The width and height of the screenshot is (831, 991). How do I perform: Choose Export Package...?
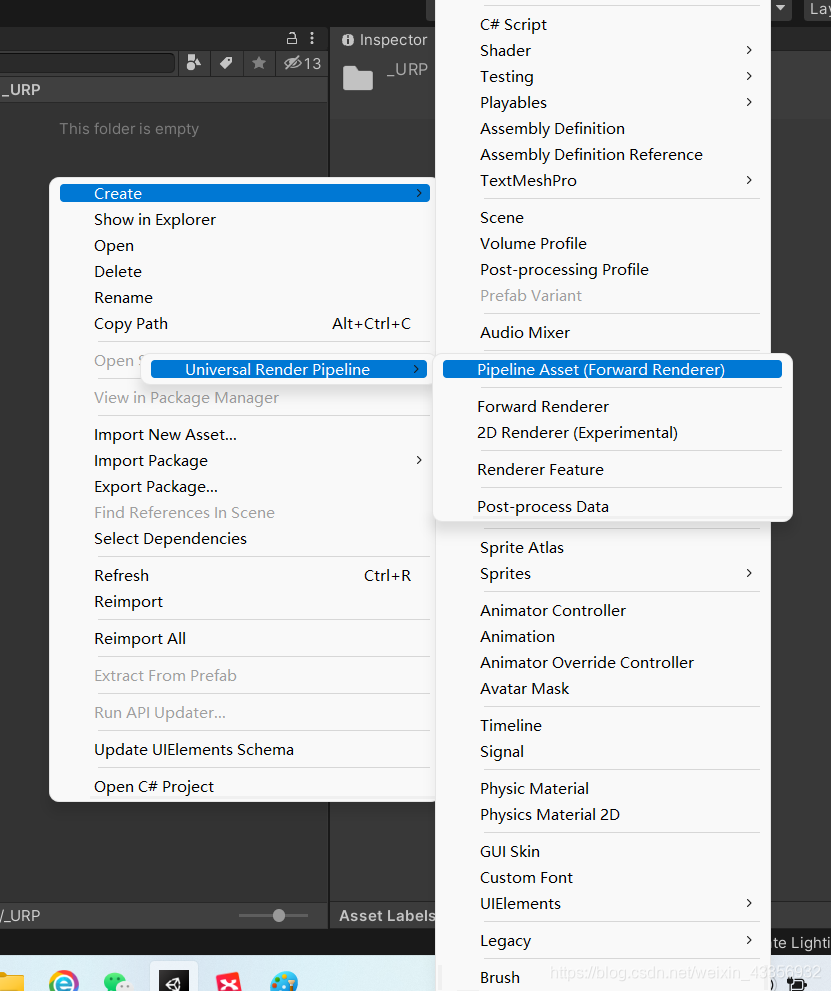click(245, 487)
